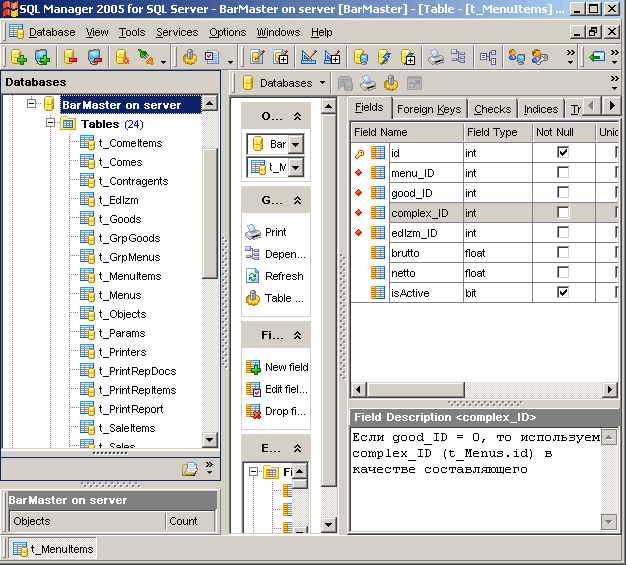Click the connect plug icon in the toolbar
Screen dimensions: 626x565
(145, 57)
